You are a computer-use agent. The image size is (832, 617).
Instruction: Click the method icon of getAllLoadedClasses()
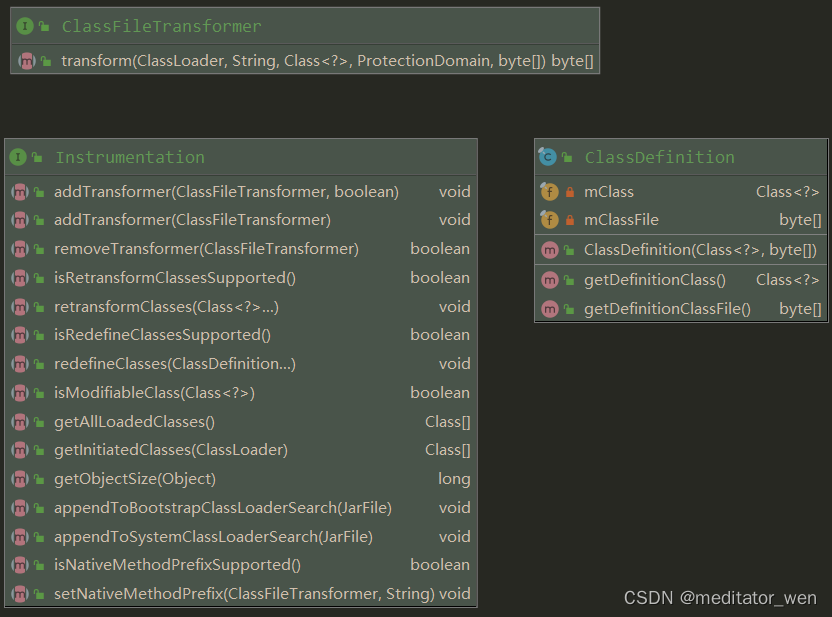20,422
